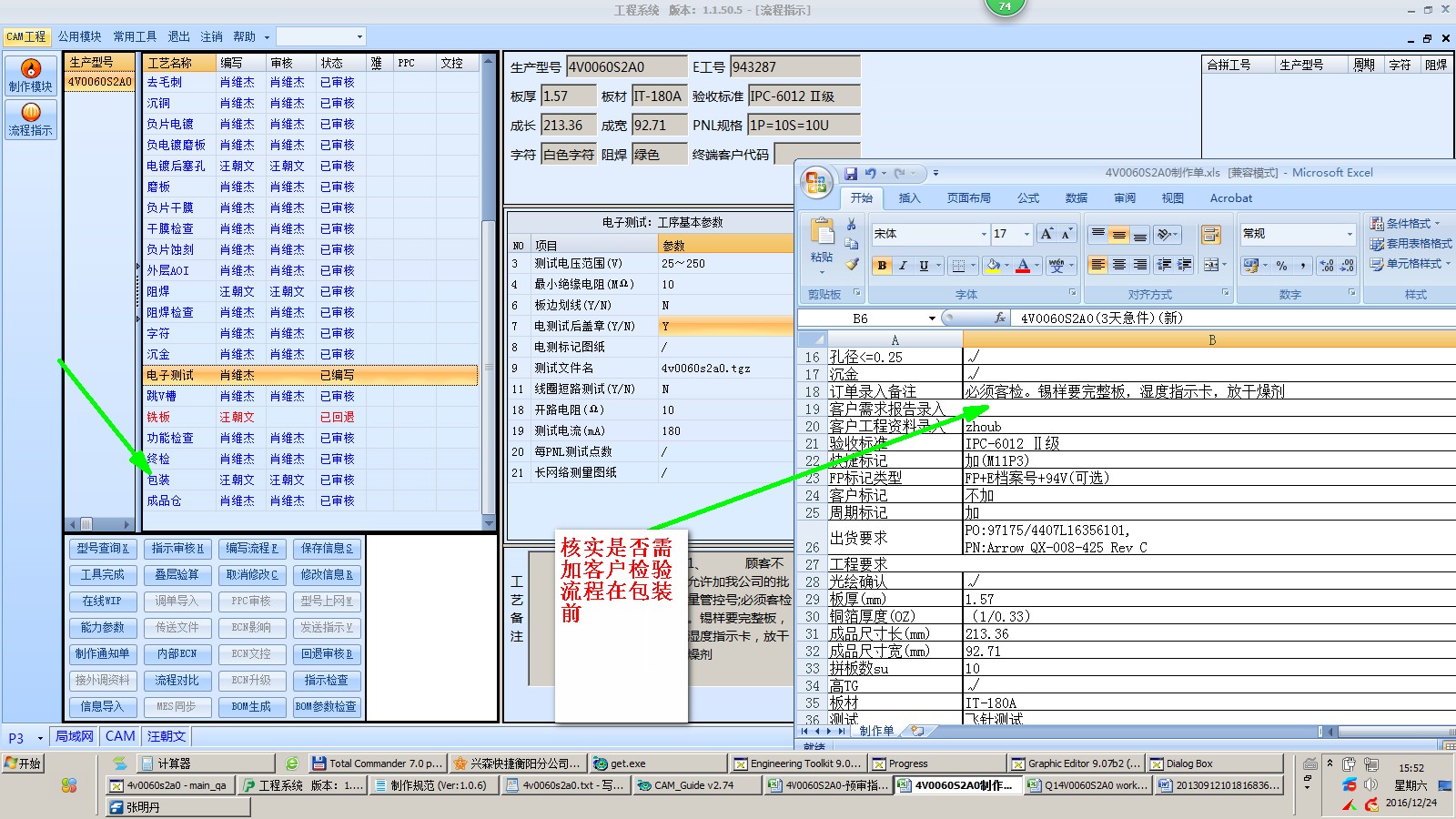Toggle italic formatting in Excel
This screenshot has width=1456, height=819.
tap(903, 265)
